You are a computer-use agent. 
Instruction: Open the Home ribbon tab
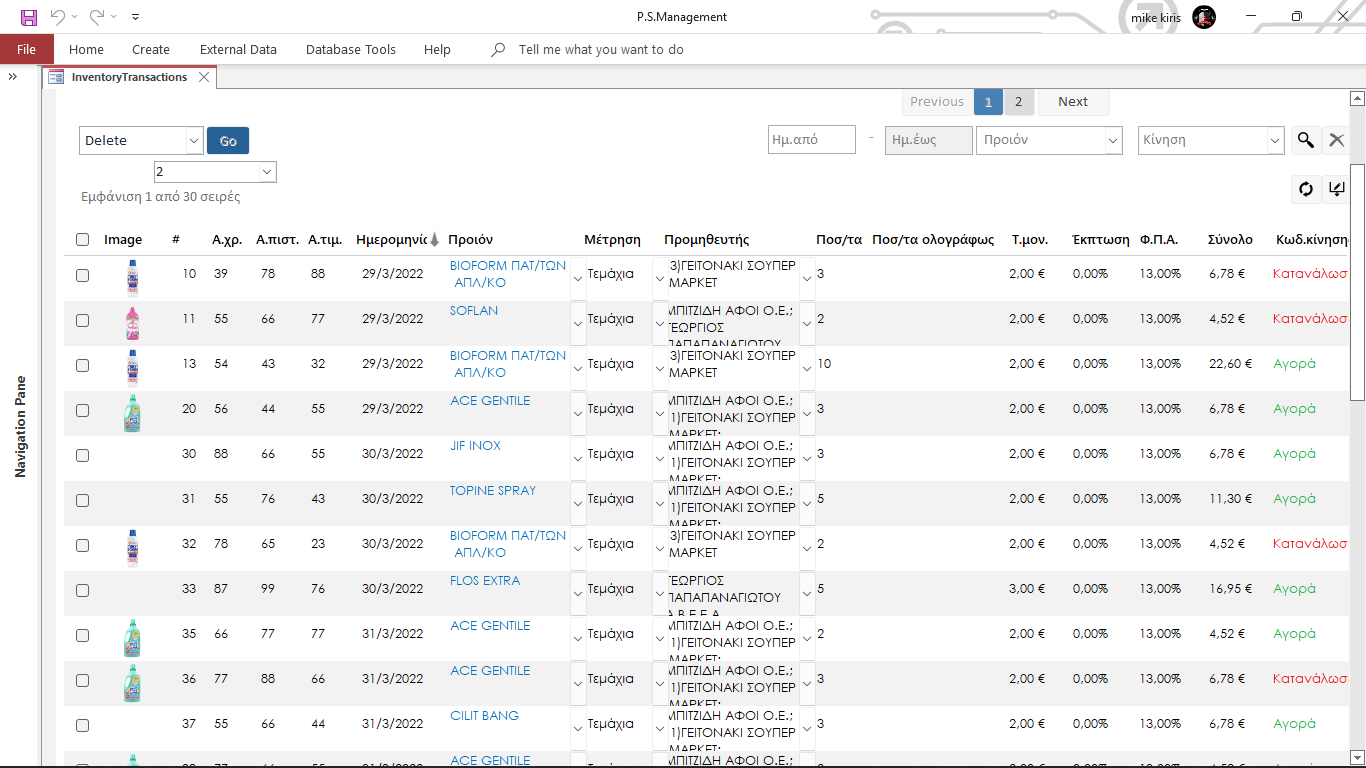pyautogui.click(x=86, y=49)
